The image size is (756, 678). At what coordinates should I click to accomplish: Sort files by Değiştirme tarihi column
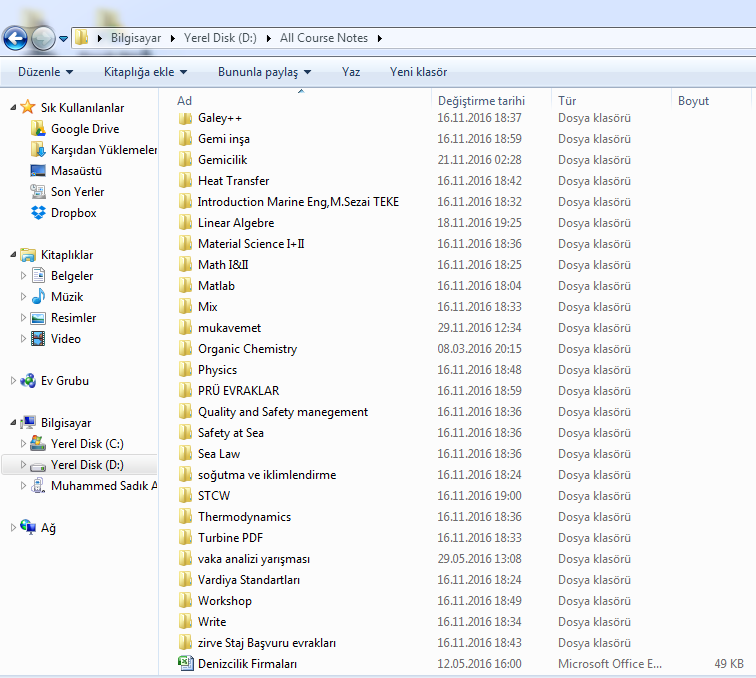(x=481, y=101)
